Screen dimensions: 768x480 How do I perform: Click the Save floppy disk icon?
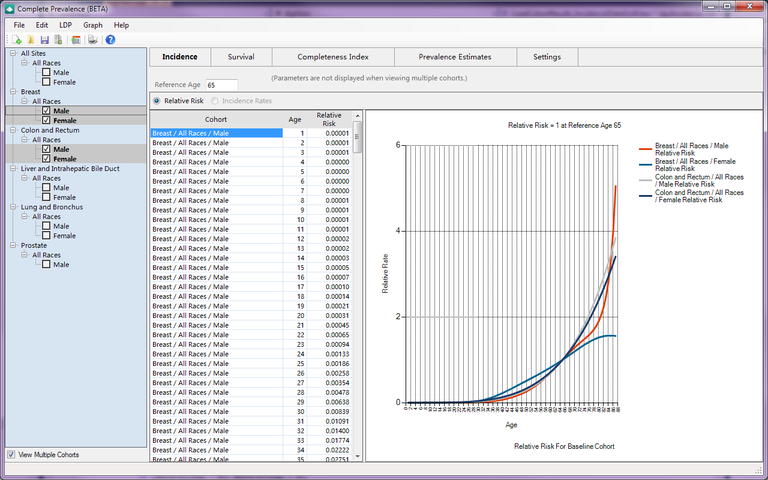point(47,40)
